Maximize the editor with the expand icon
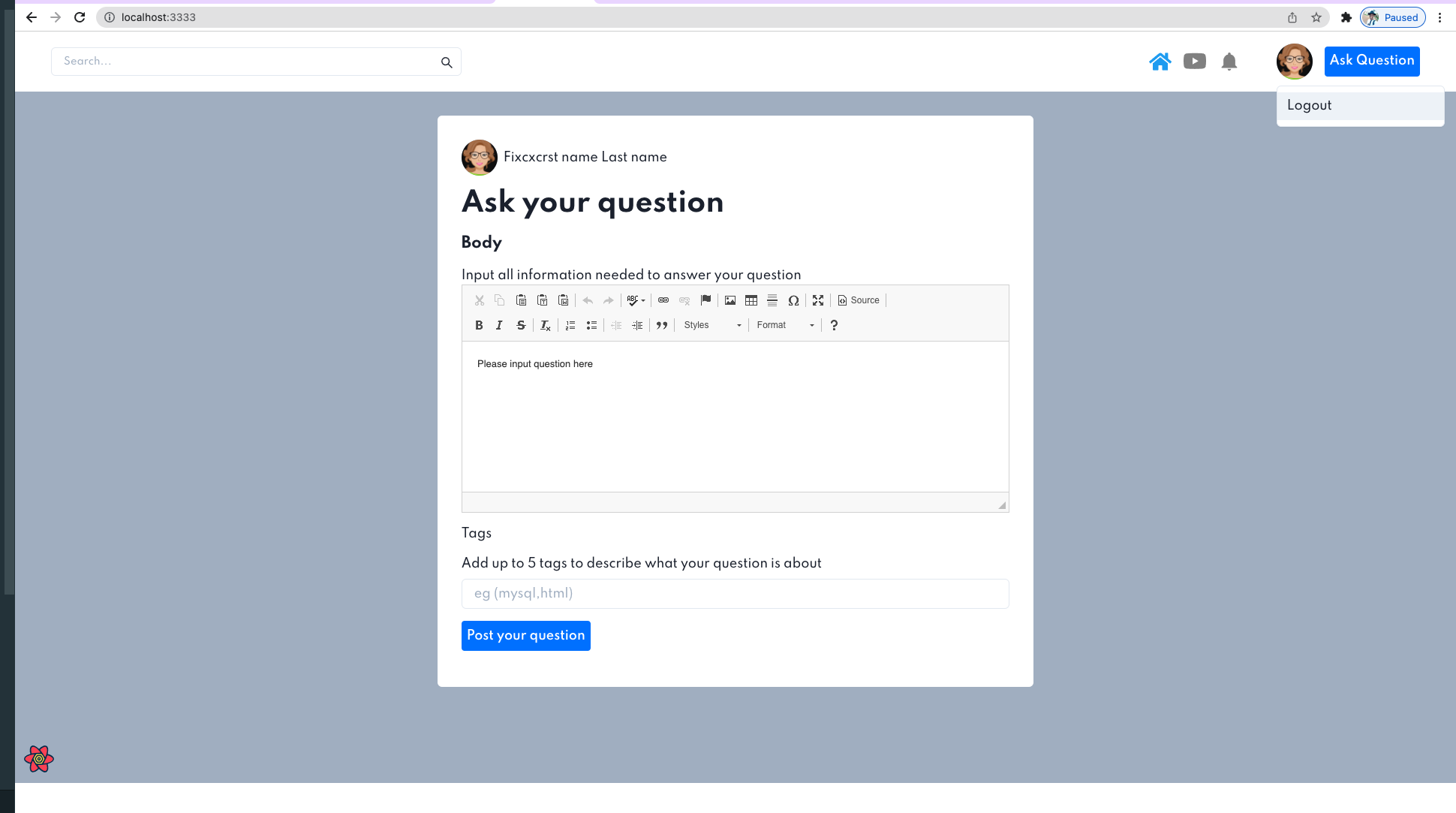Viewport: 1456px width, 813px height. coord(818,300)
